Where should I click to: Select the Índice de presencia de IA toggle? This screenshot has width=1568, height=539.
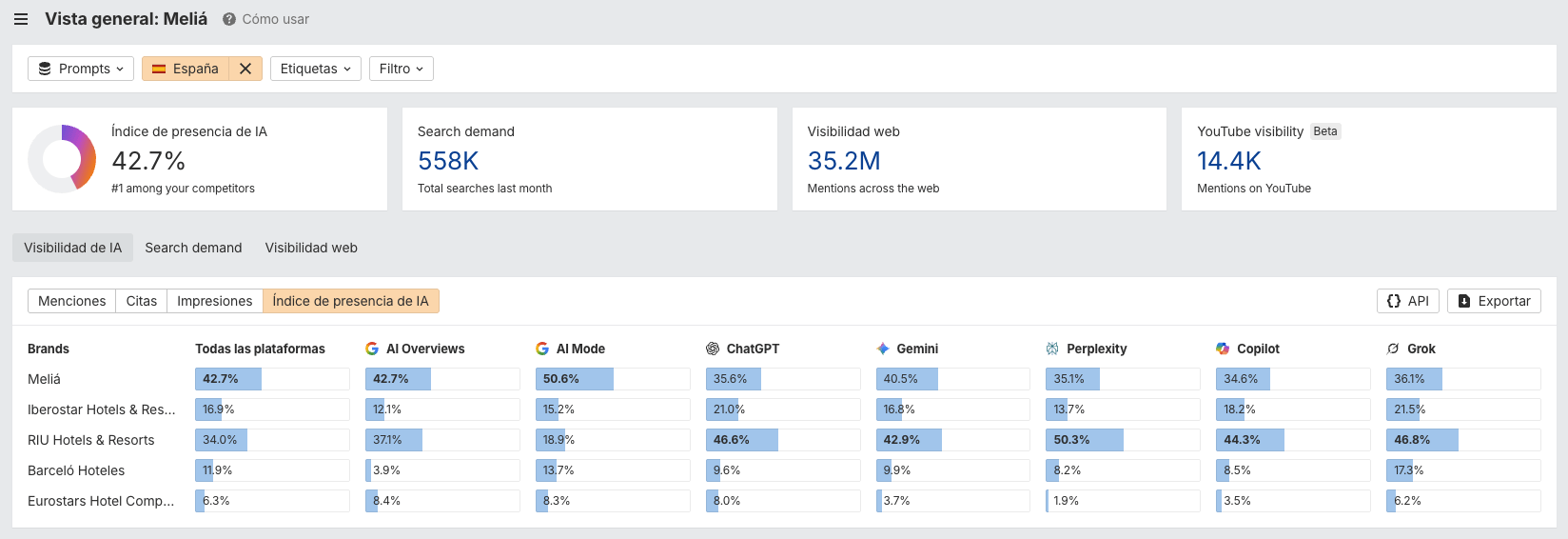(x=351, y=301)
